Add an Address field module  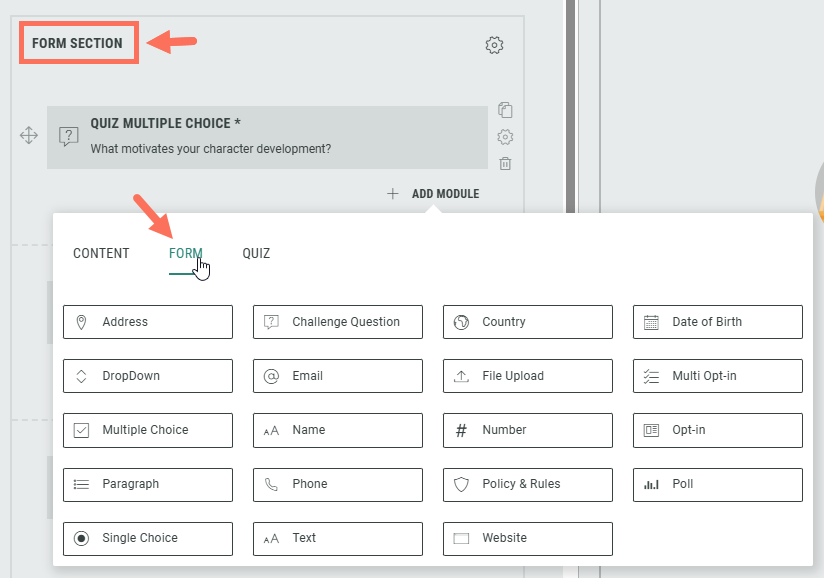pyautogui.click(x=148, y=322)
